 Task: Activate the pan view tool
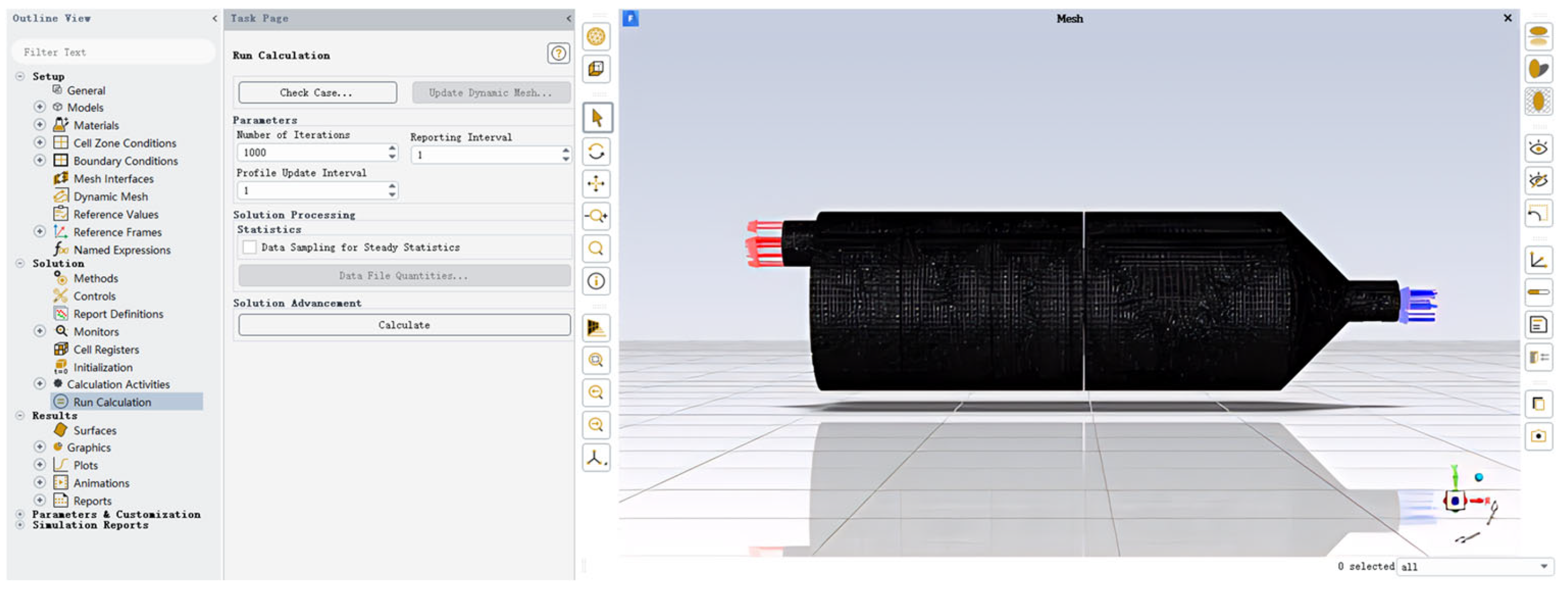coord(597,183)
